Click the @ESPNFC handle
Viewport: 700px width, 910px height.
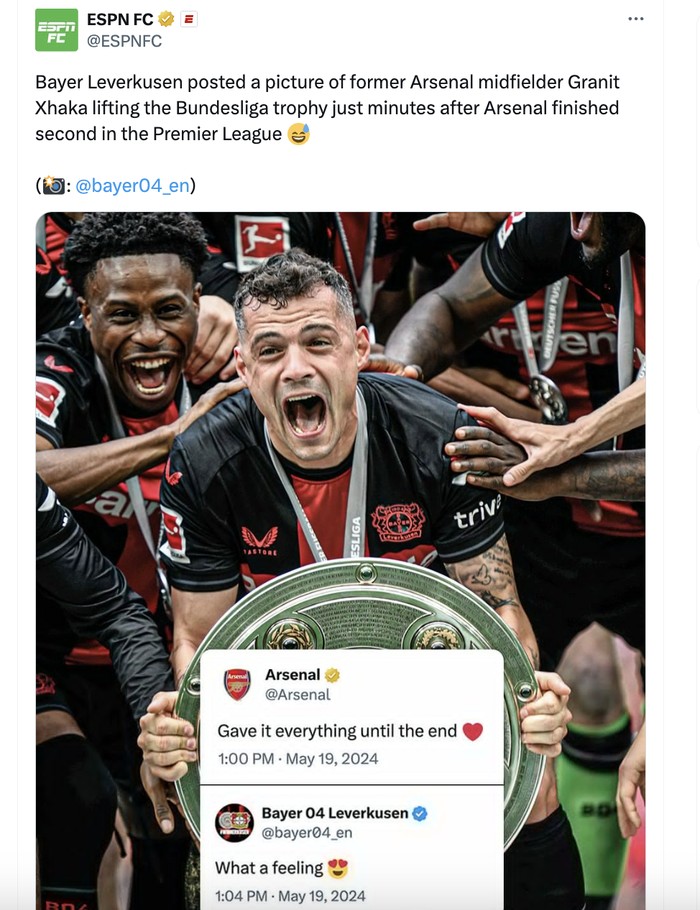(124, 41)
